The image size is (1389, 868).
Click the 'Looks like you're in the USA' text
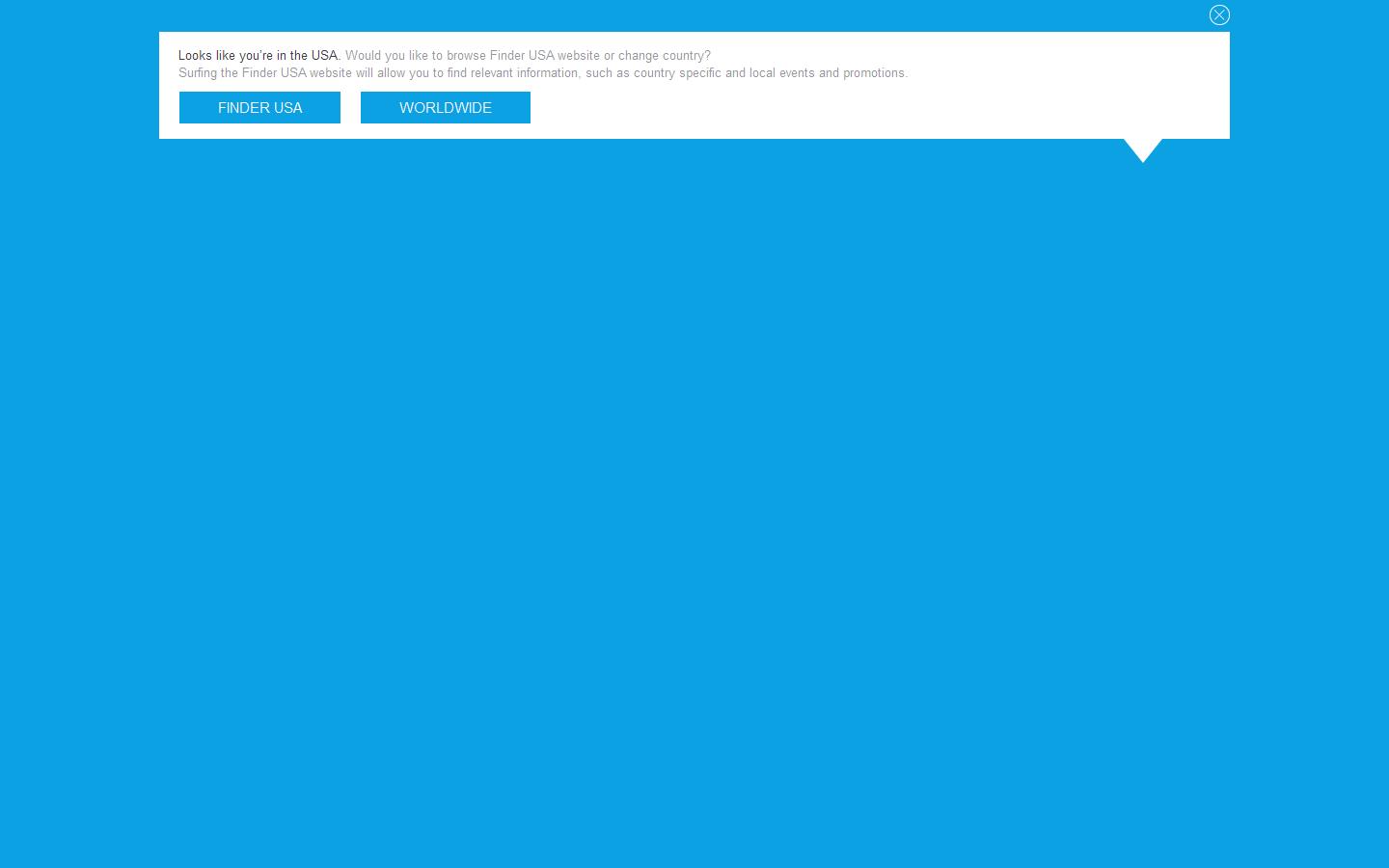256,55
